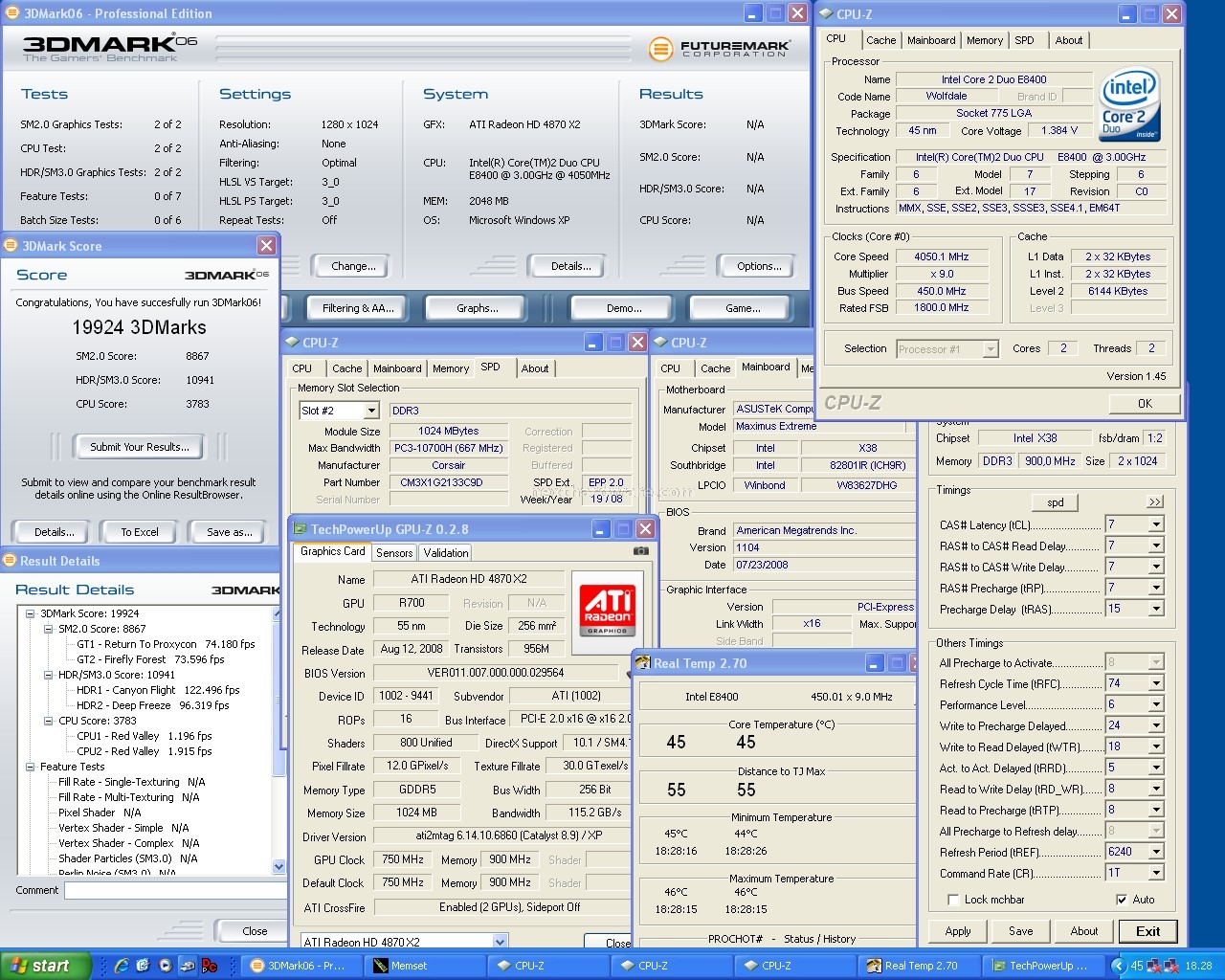Viewport: 1225px width, 980px height.
Task: Click the Result Details scrollbar down arrow
Action: [x=279, y=867]
